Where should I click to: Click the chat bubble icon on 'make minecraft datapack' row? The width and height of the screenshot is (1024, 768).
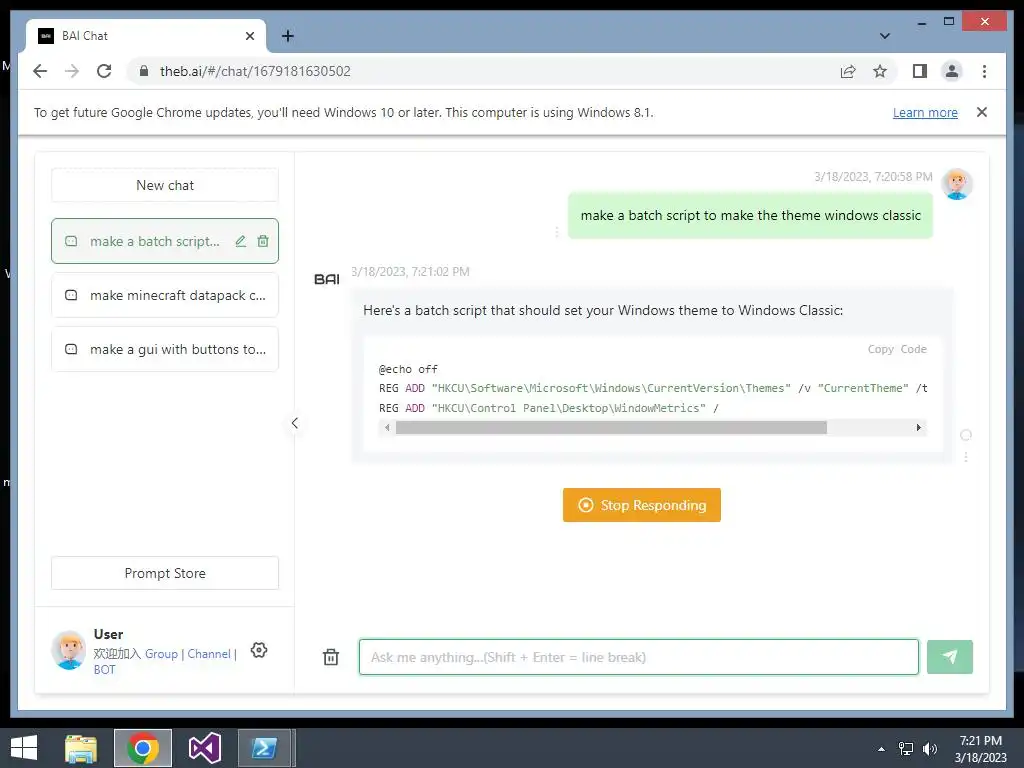tap(71, 295)
